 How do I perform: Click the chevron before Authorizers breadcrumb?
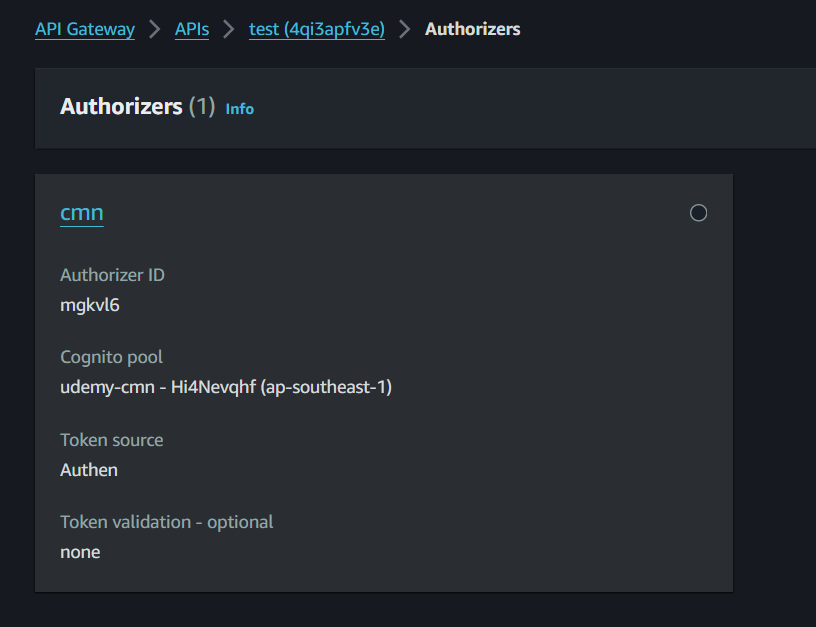(x=405, y=29)
